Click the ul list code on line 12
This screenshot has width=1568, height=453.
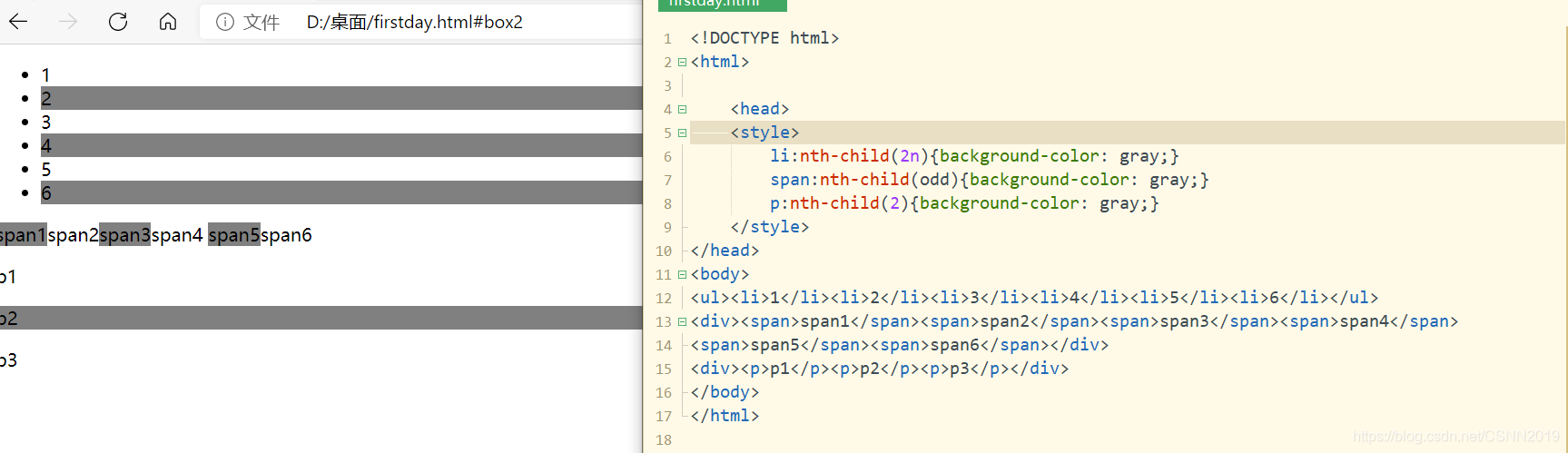click(1034, 298)
